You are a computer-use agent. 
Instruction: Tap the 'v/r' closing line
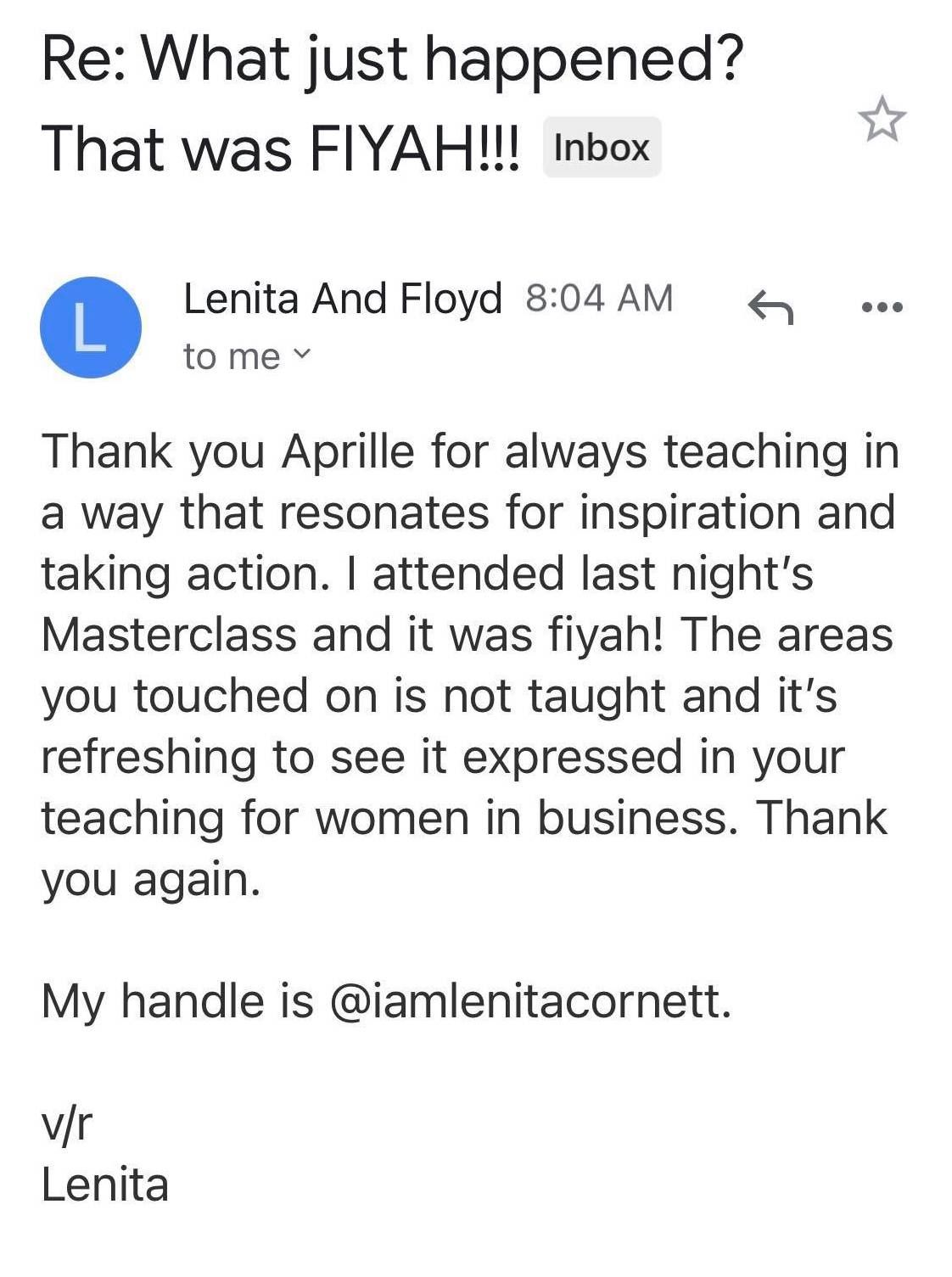click(x=66, y=1123)
